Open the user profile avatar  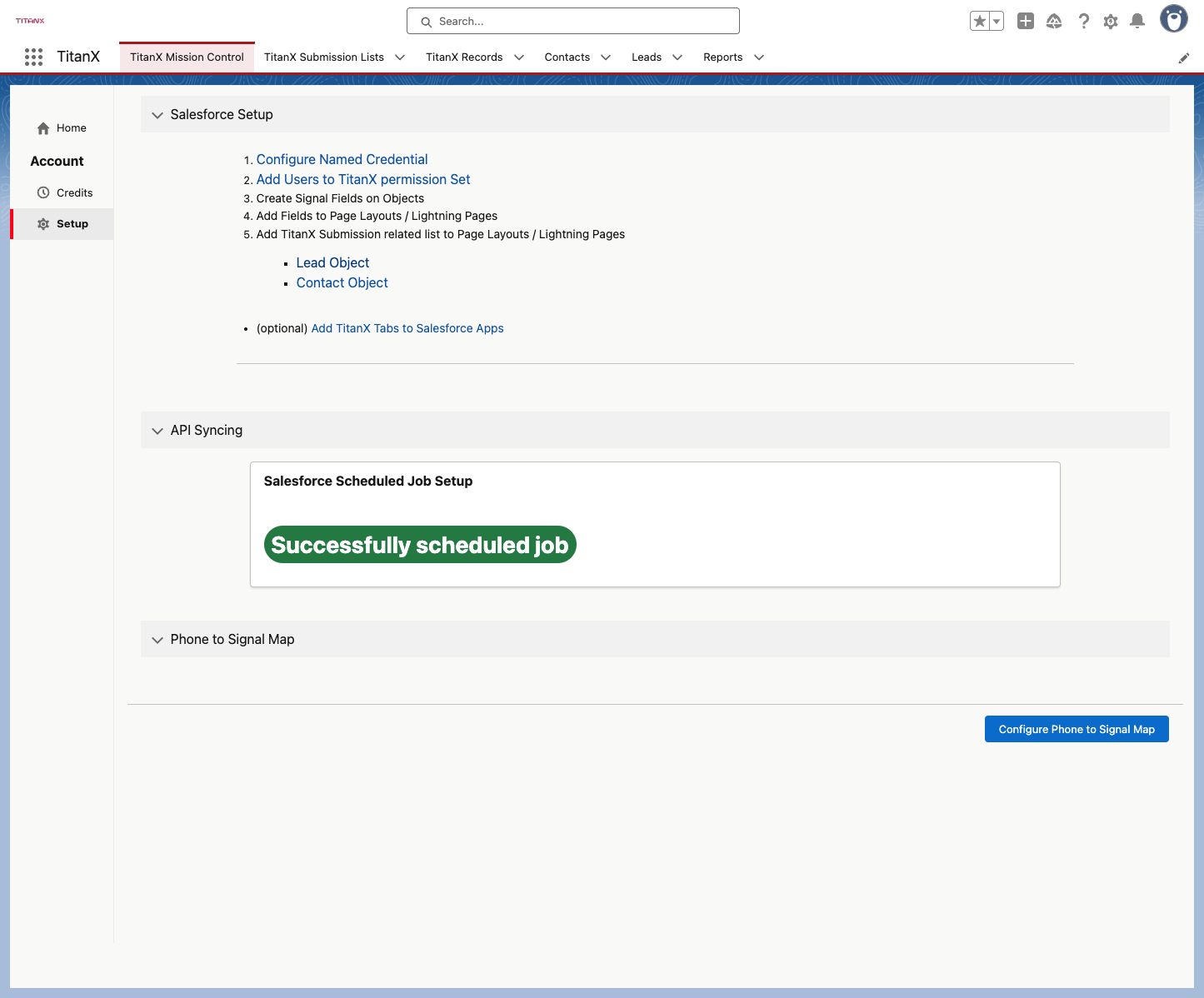(x=1174, y=18)
